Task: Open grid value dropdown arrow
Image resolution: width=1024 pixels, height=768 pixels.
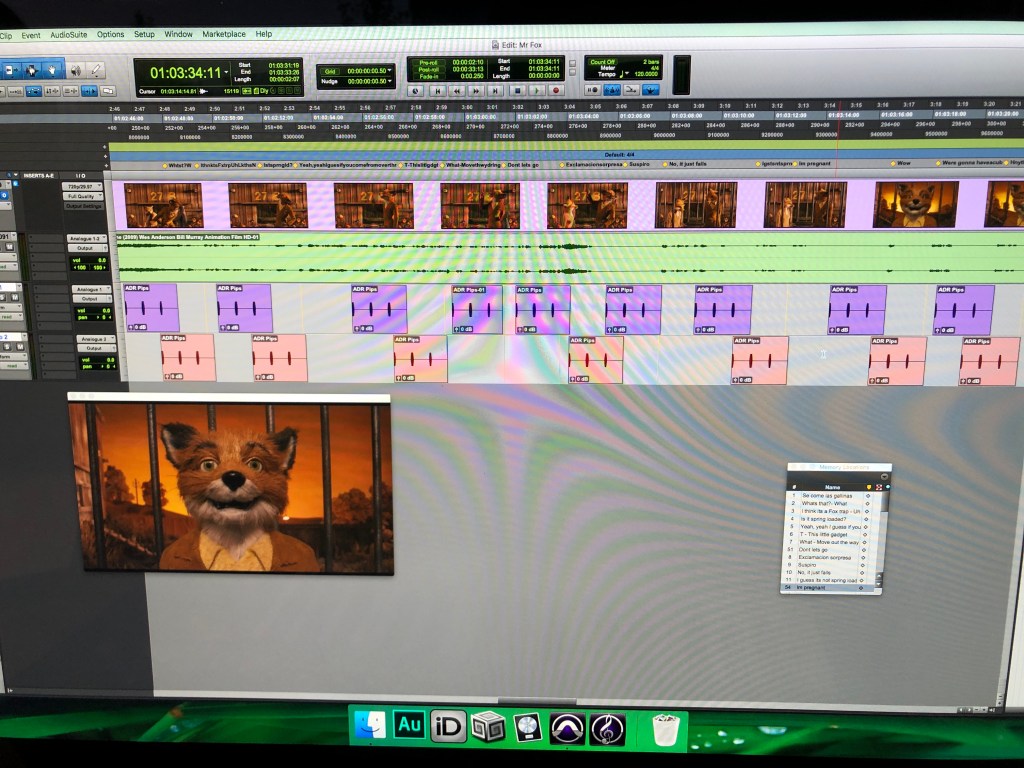Action: pos(390,69)
